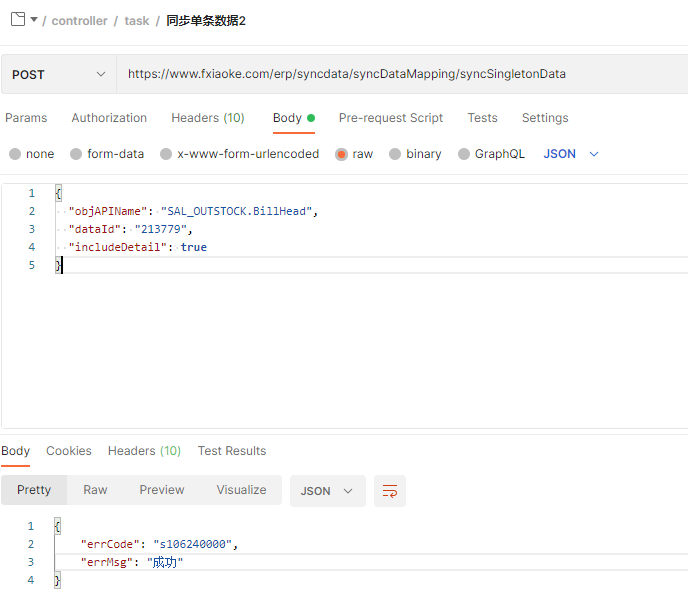This screenshot has width=688, height=602.
Task: Switch to the Params tab
Action: tap(26, 118)
